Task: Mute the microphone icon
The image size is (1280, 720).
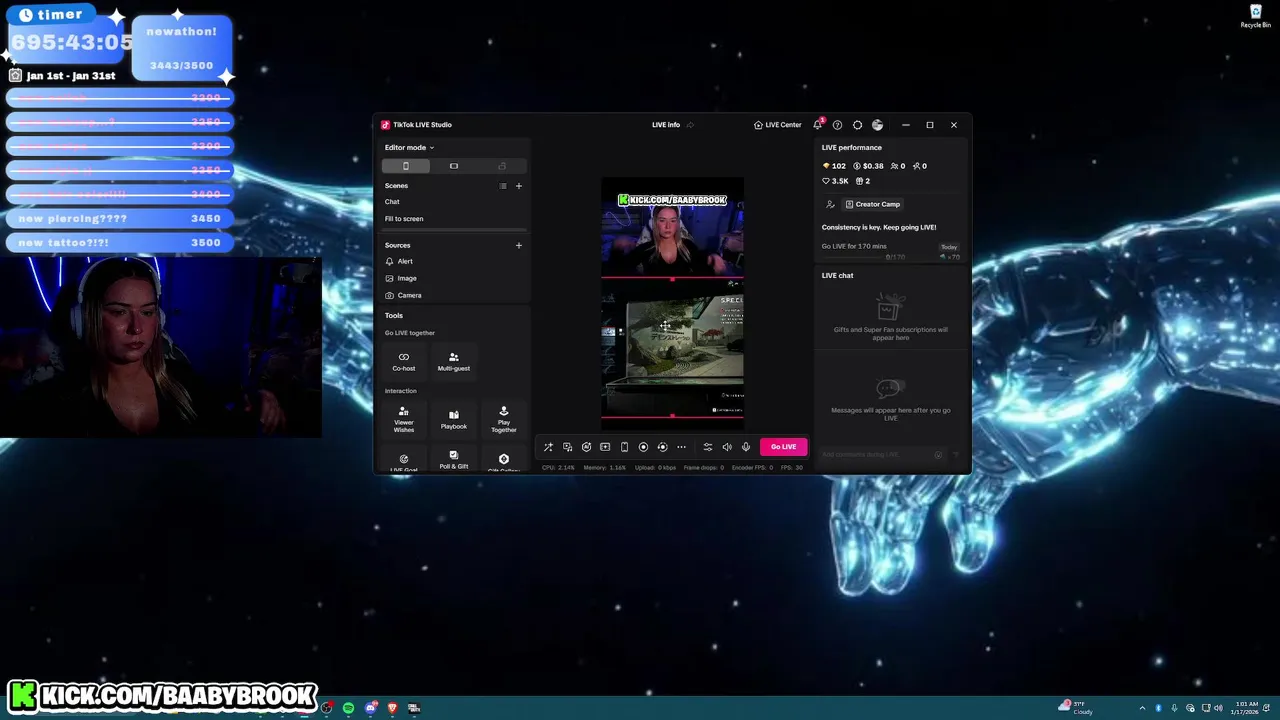Action: 746,447
